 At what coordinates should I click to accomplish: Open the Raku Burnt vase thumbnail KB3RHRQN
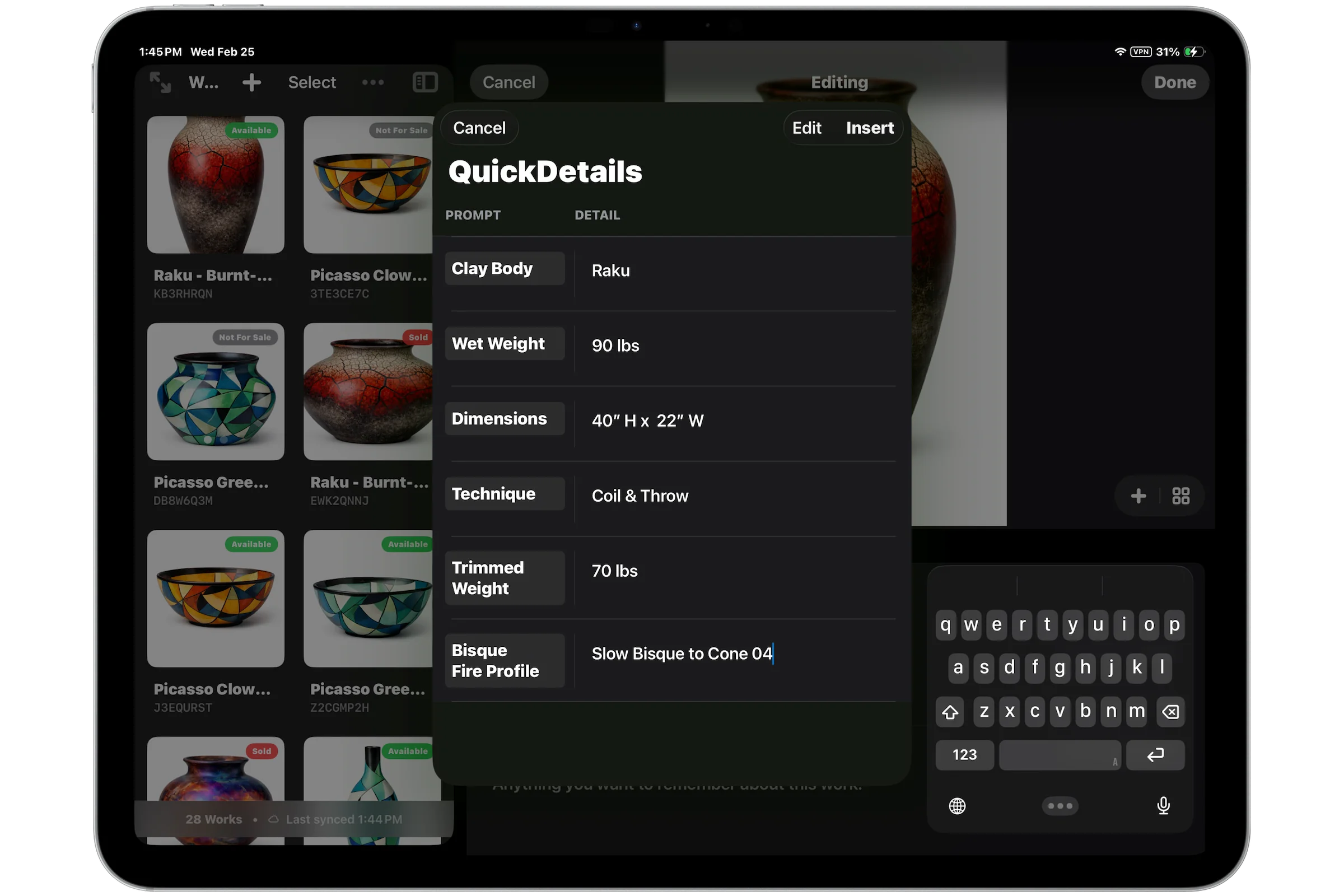click(216, 185)
